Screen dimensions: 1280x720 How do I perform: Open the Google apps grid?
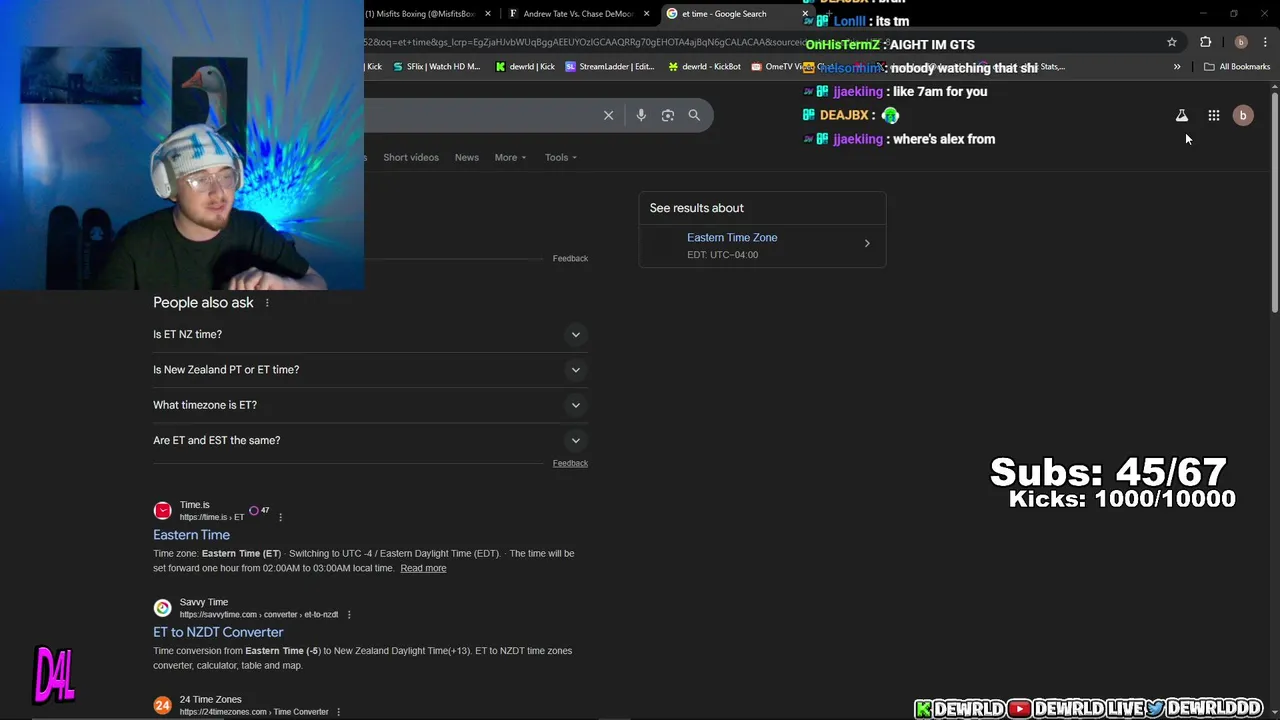(x=1214, y=116)
